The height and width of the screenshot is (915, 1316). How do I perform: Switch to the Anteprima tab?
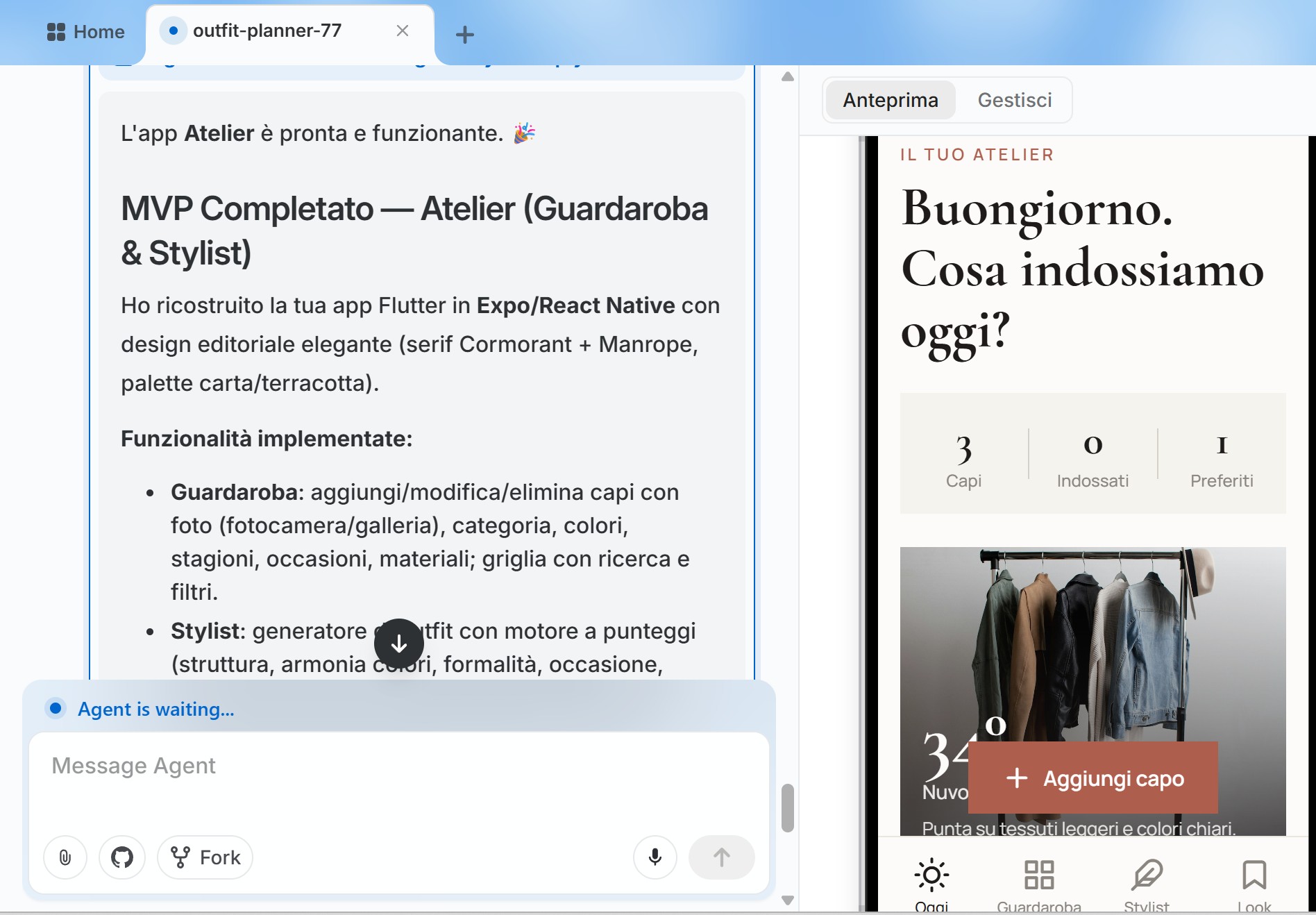[891, 100]
